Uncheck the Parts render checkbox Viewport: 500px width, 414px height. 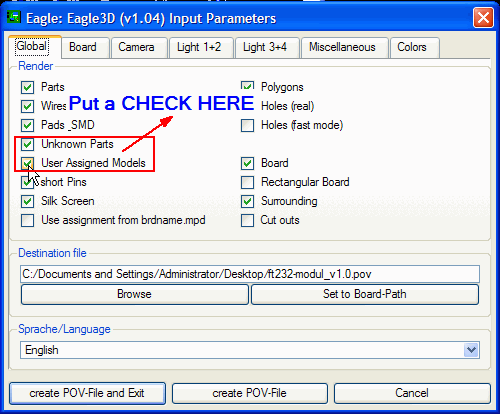tap(27, 87)
